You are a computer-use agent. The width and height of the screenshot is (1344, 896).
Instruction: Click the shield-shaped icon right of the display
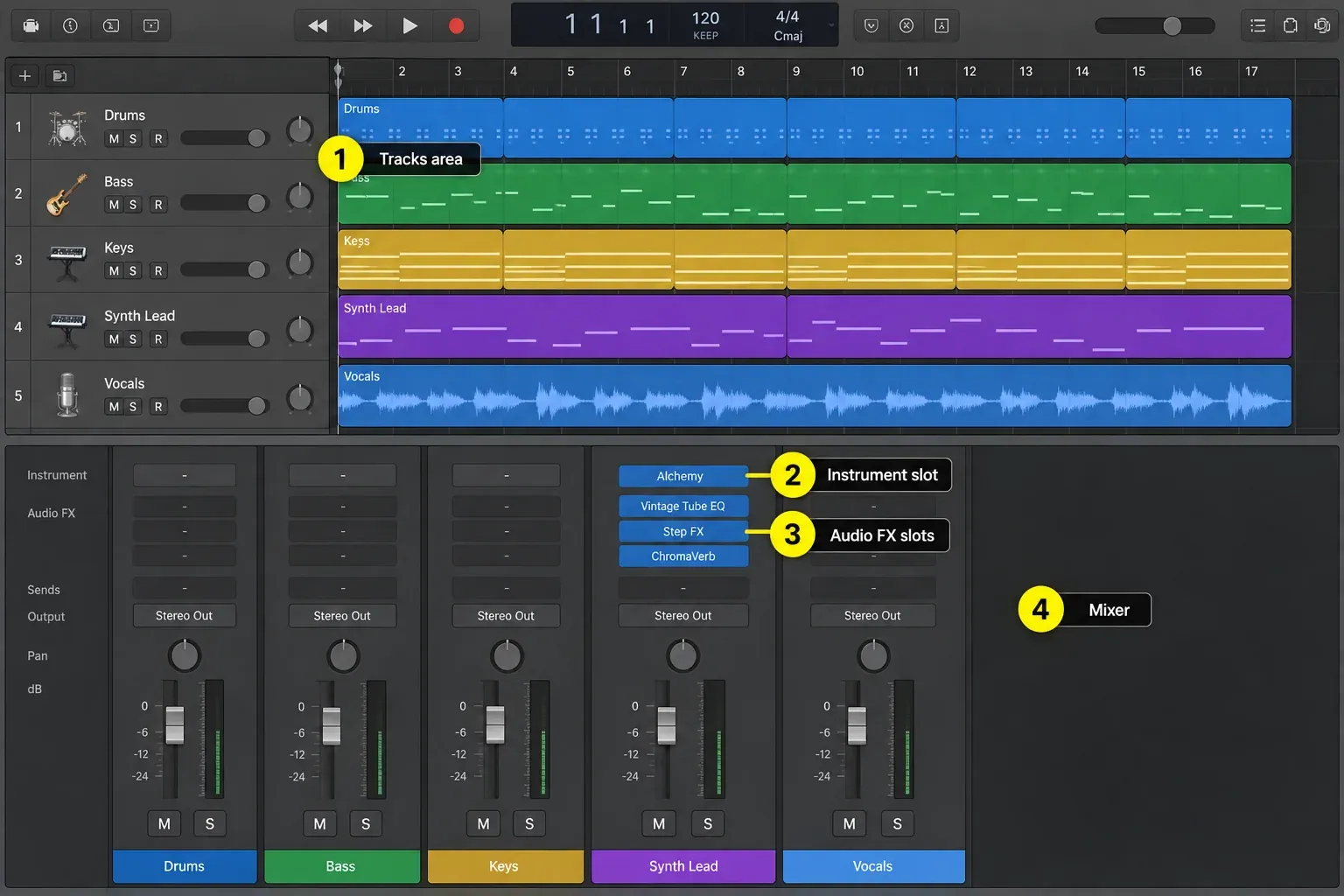tap(871, 26)
